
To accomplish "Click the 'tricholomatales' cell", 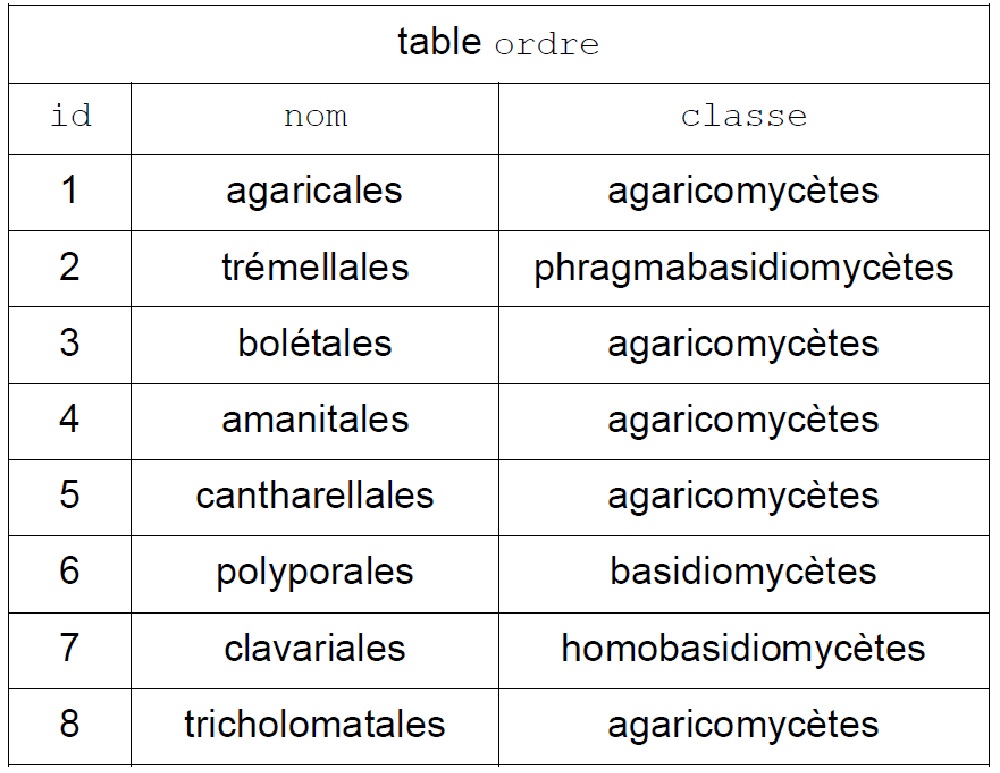I will (315, 726).
